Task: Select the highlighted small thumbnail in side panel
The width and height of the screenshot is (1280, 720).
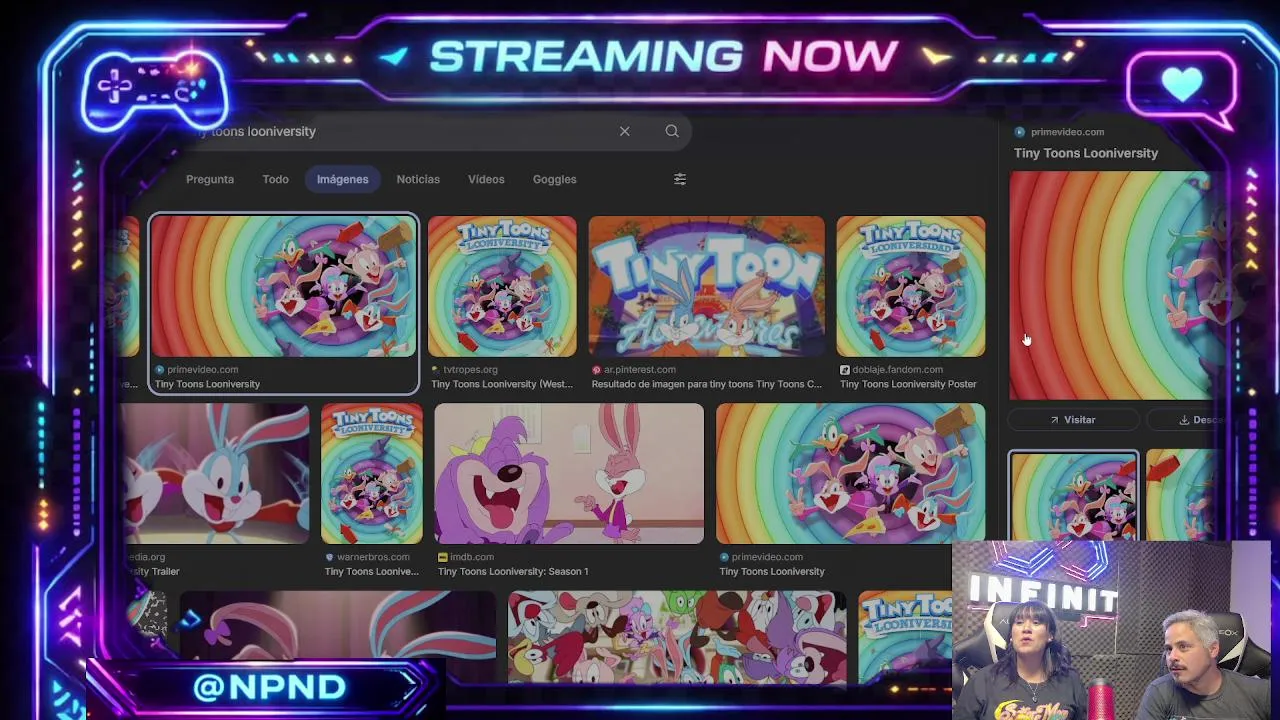Action: click(x=1073, y=496)
